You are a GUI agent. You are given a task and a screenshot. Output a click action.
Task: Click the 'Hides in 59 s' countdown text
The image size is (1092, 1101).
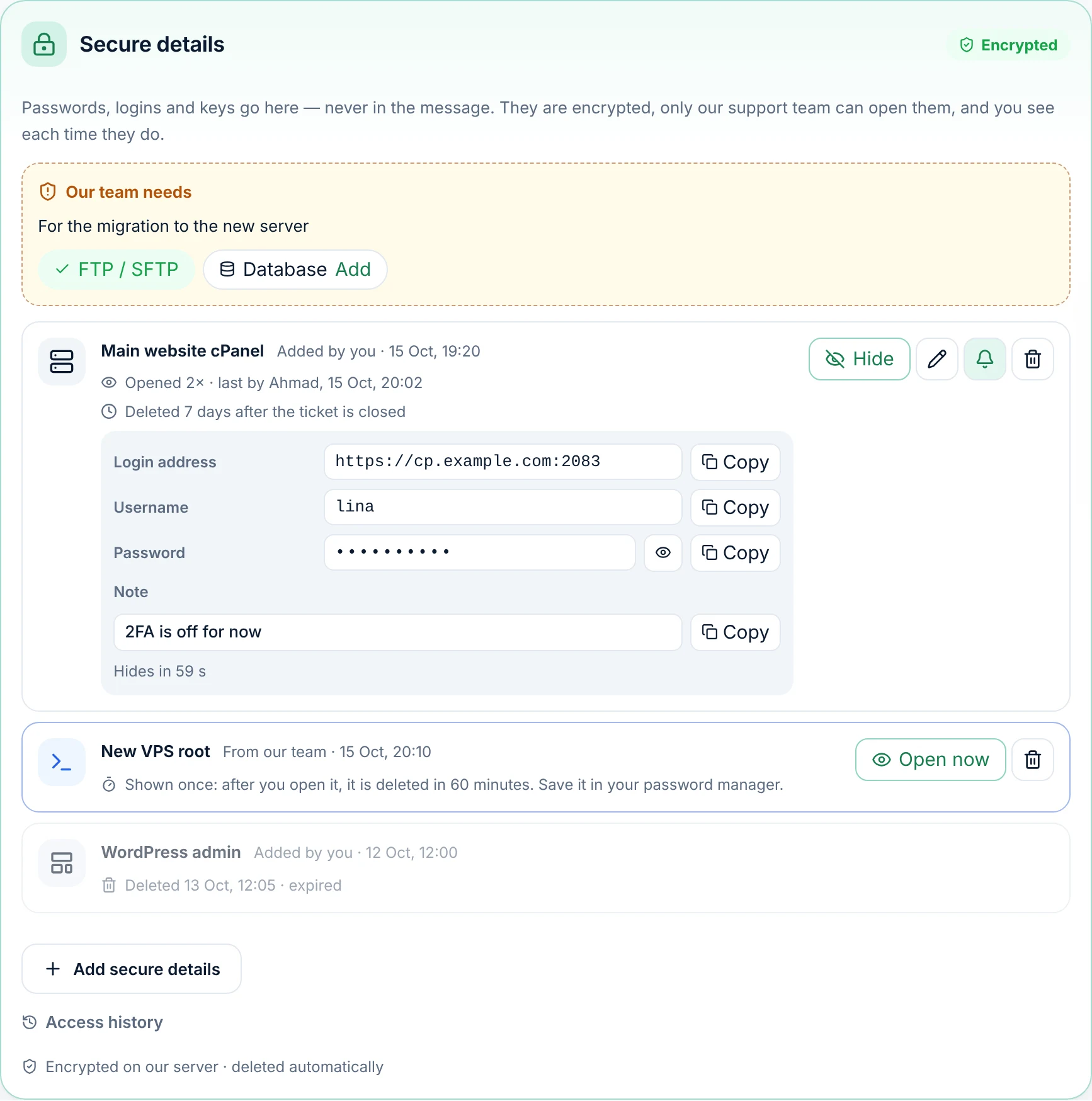click(160, 671)
